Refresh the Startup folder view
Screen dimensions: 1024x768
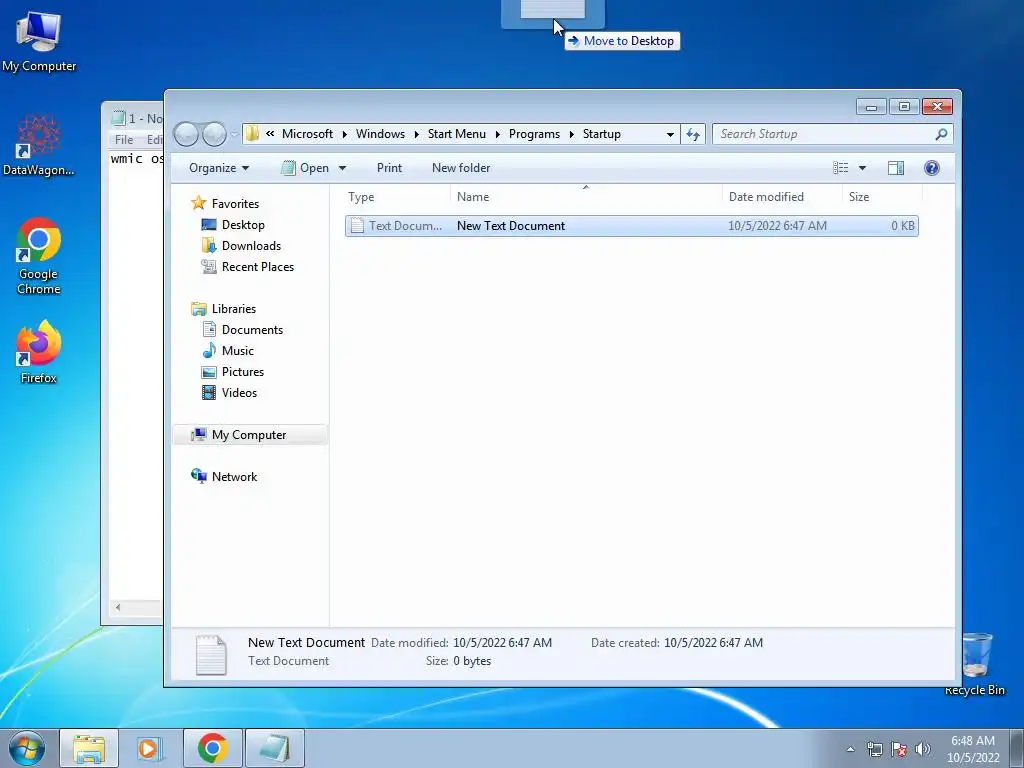pyautogui.click(x=693, y=135)
